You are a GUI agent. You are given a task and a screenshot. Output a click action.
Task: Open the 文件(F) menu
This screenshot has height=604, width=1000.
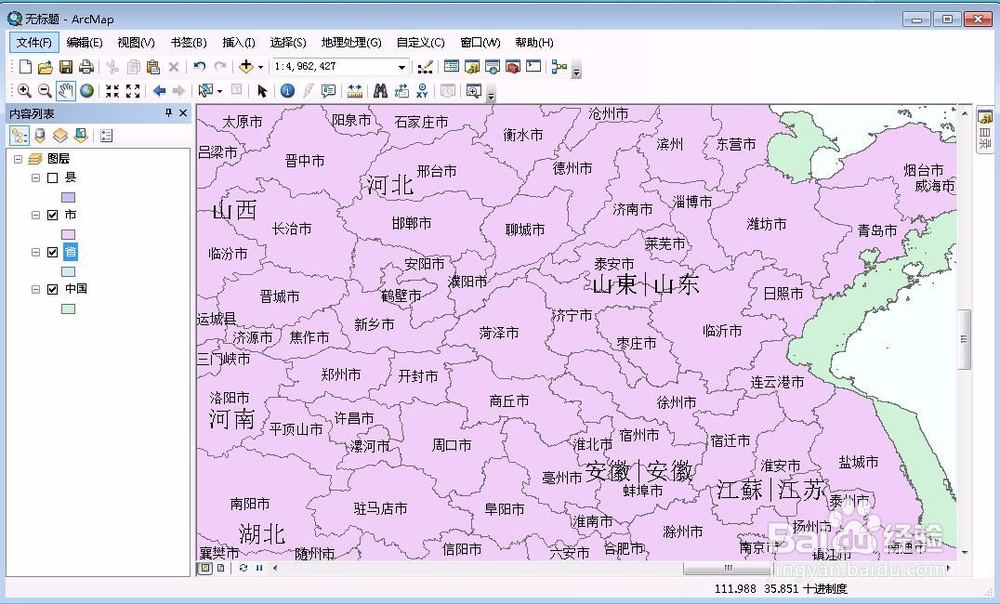pyautogui.click(x=34, y=42)
